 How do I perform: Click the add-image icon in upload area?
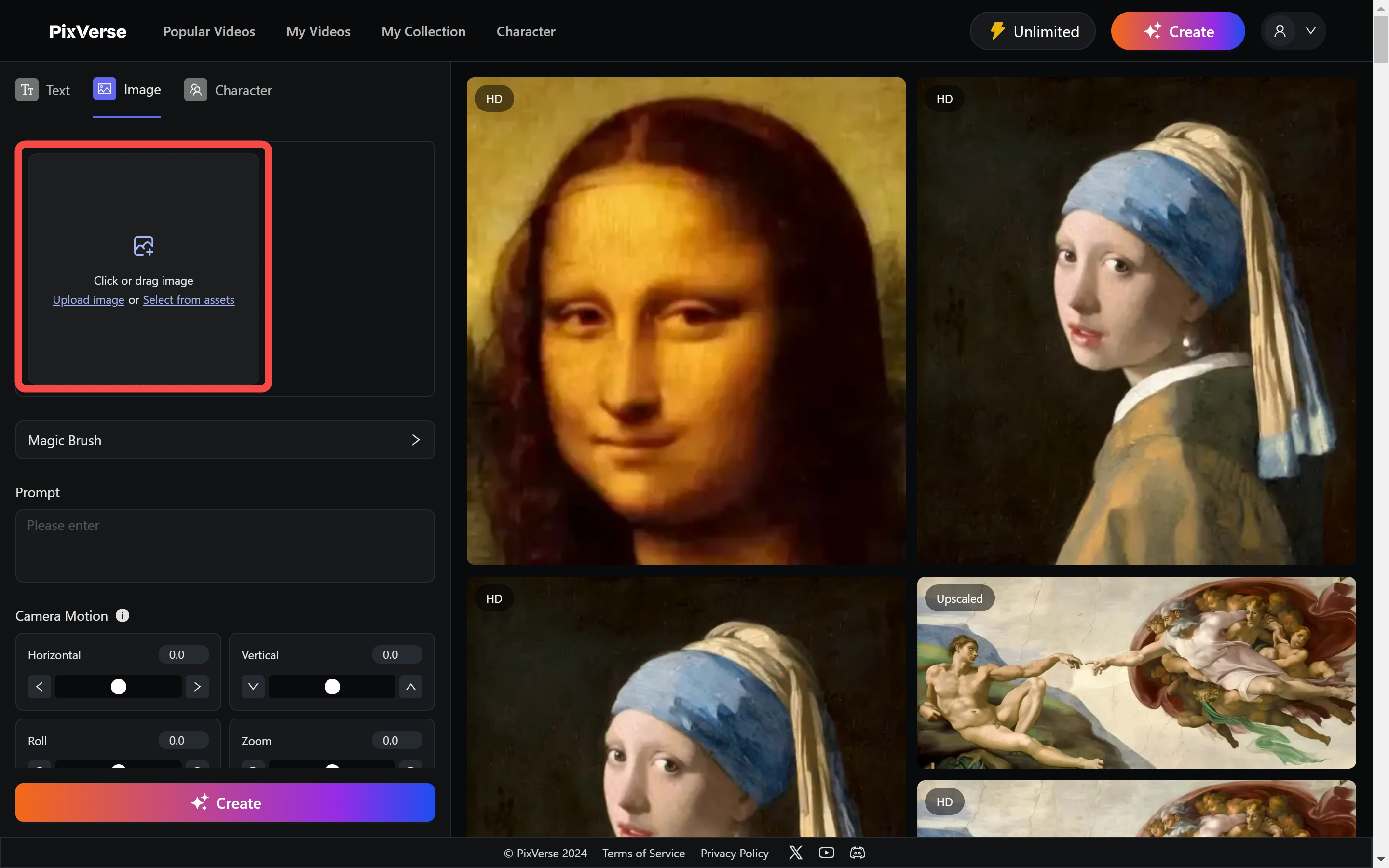coord(144,246)
